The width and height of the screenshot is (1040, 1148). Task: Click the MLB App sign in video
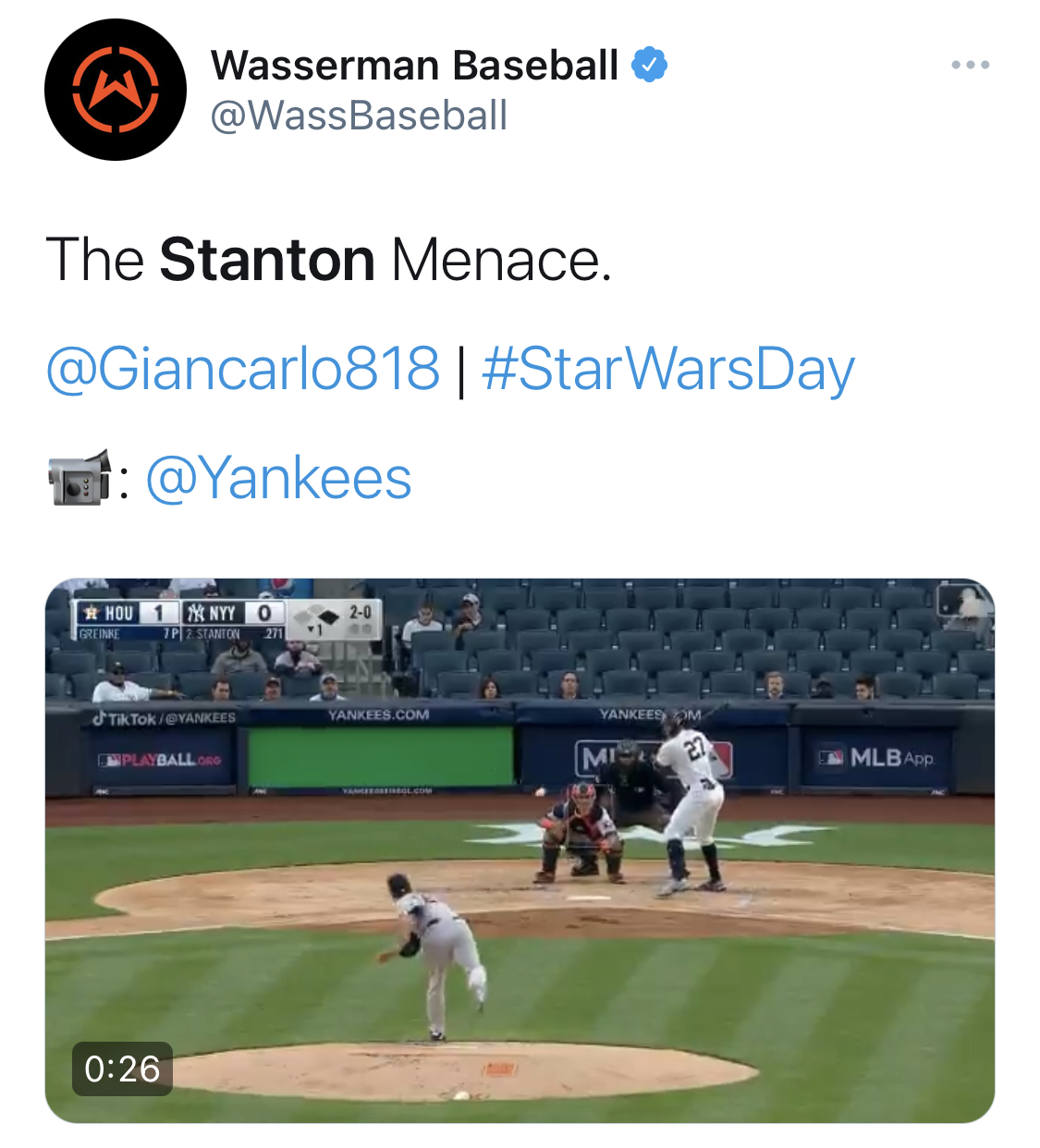point(876,758)
